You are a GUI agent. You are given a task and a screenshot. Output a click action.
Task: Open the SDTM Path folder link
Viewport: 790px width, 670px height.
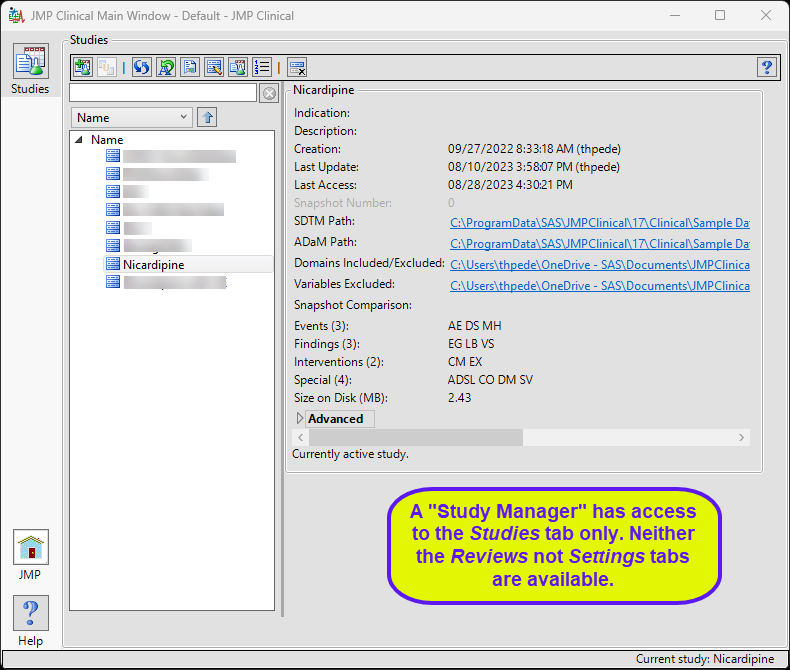(600, 223)
